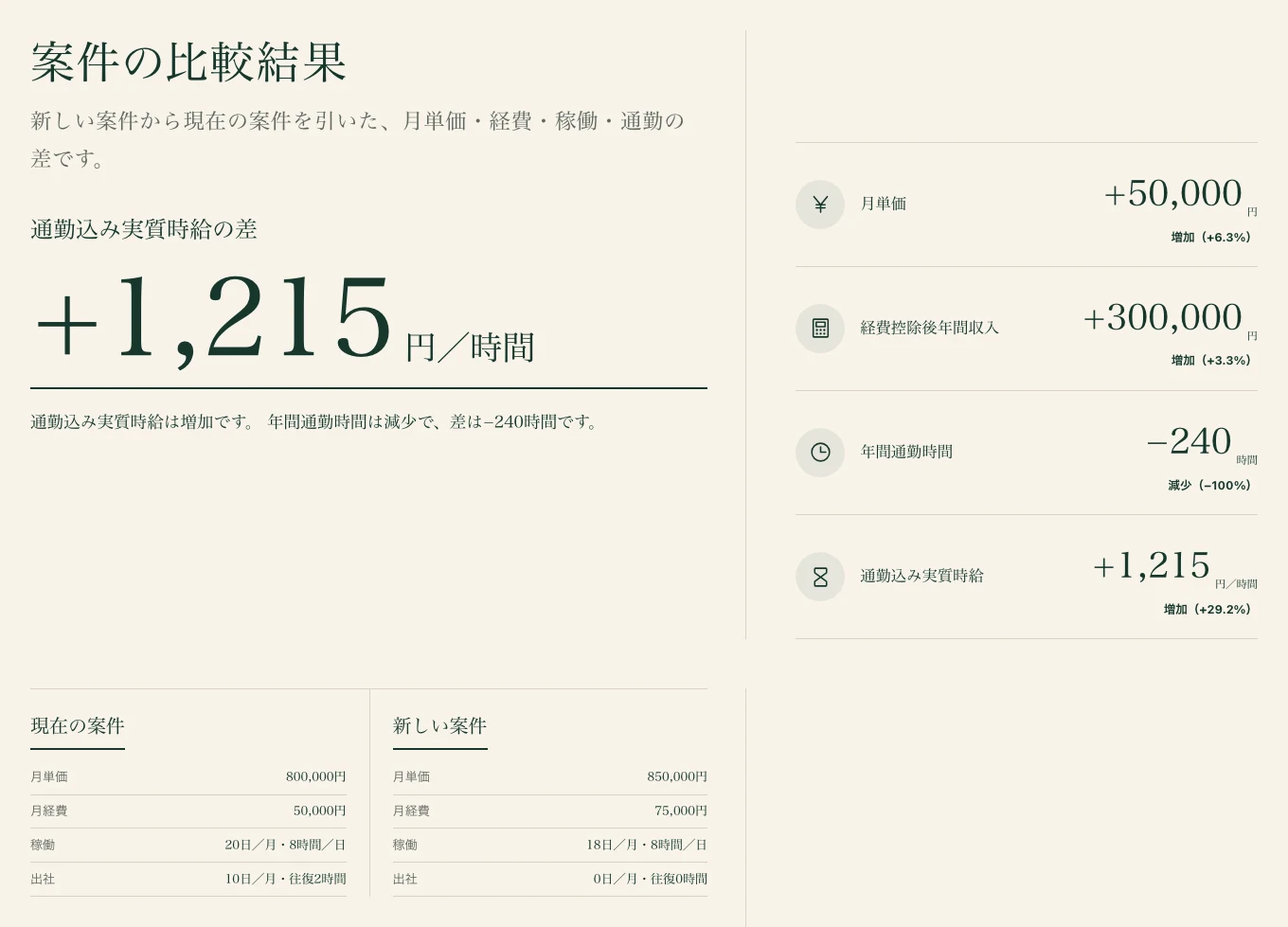Click the 経費控除後年間収入 label
The image size is (1288, 927).
tap(929, 328)
